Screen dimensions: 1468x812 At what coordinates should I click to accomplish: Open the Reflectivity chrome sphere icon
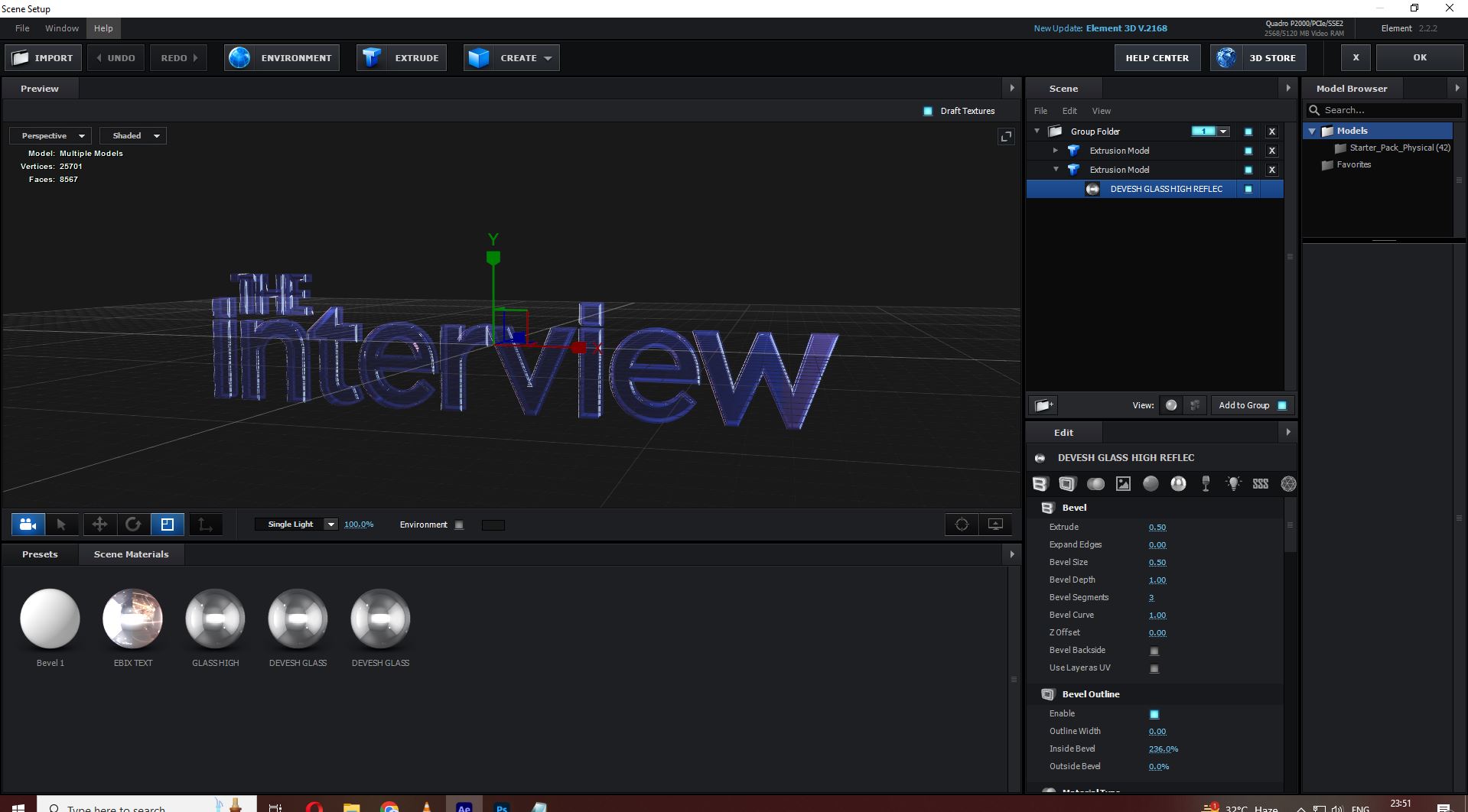[x=1178, y=484]
